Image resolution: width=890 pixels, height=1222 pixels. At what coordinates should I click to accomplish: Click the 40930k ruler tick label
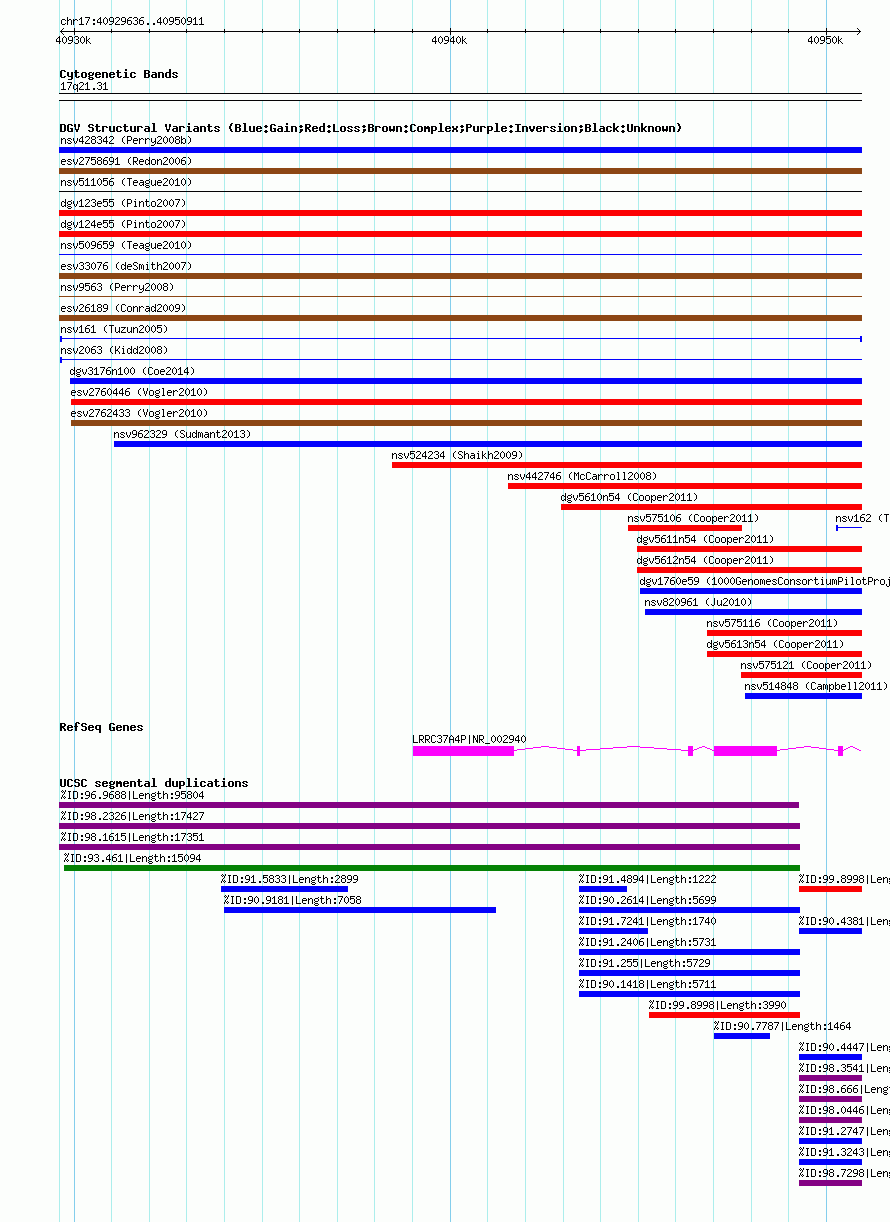coord(73,41)
